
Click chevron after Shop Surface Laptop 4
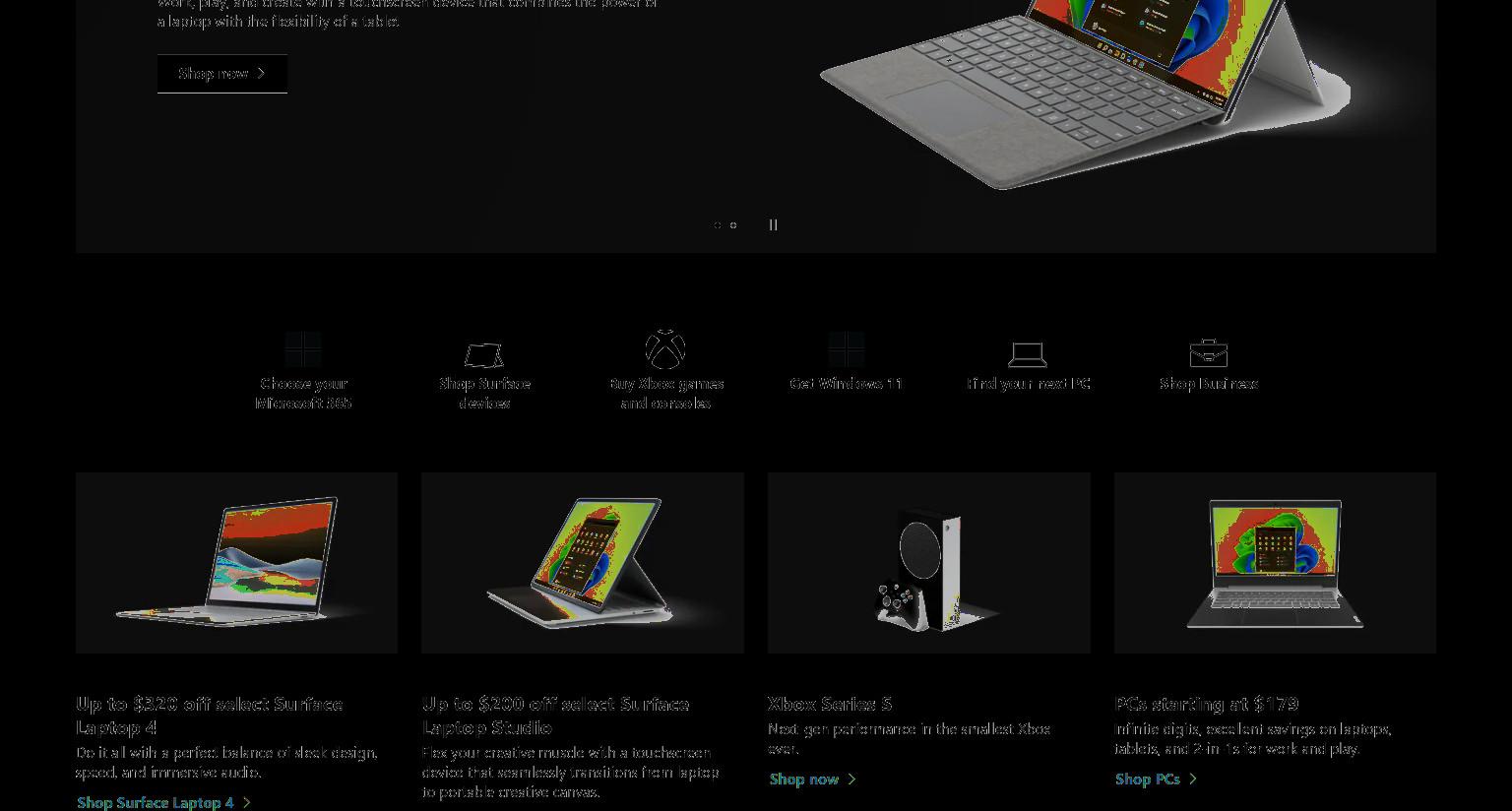pos(246,802)
